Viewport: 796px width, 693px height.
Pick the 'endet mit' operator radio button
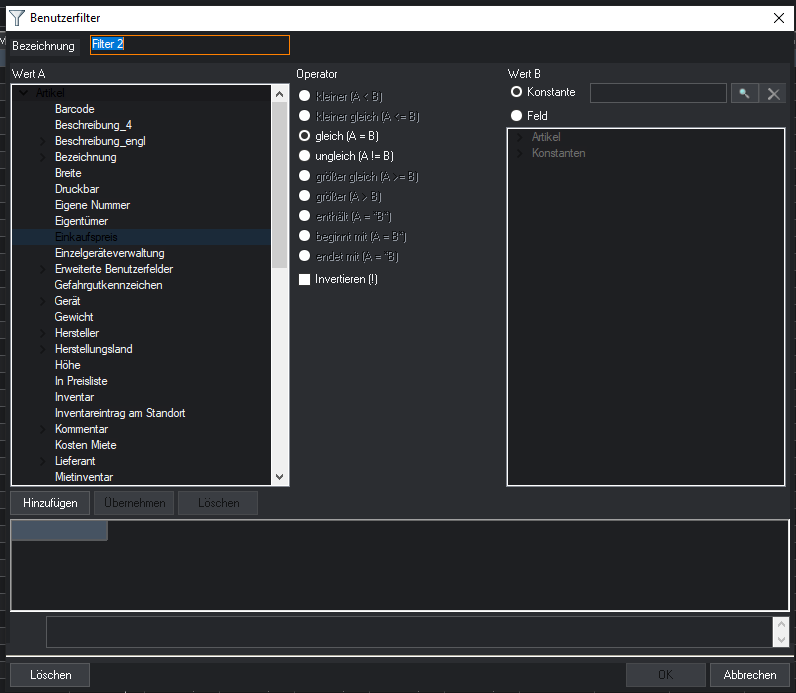tap(305, 256)
